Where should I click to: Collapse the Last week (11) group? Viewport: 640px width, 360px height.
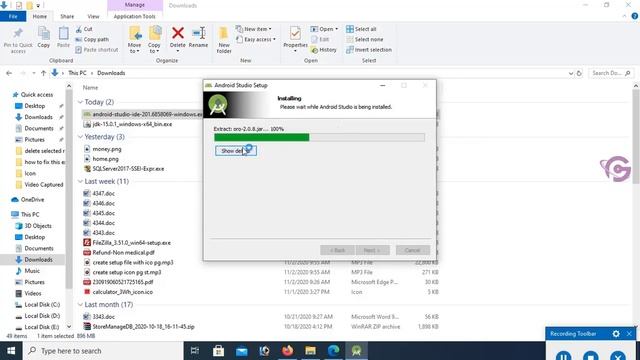tap(80, 181)
